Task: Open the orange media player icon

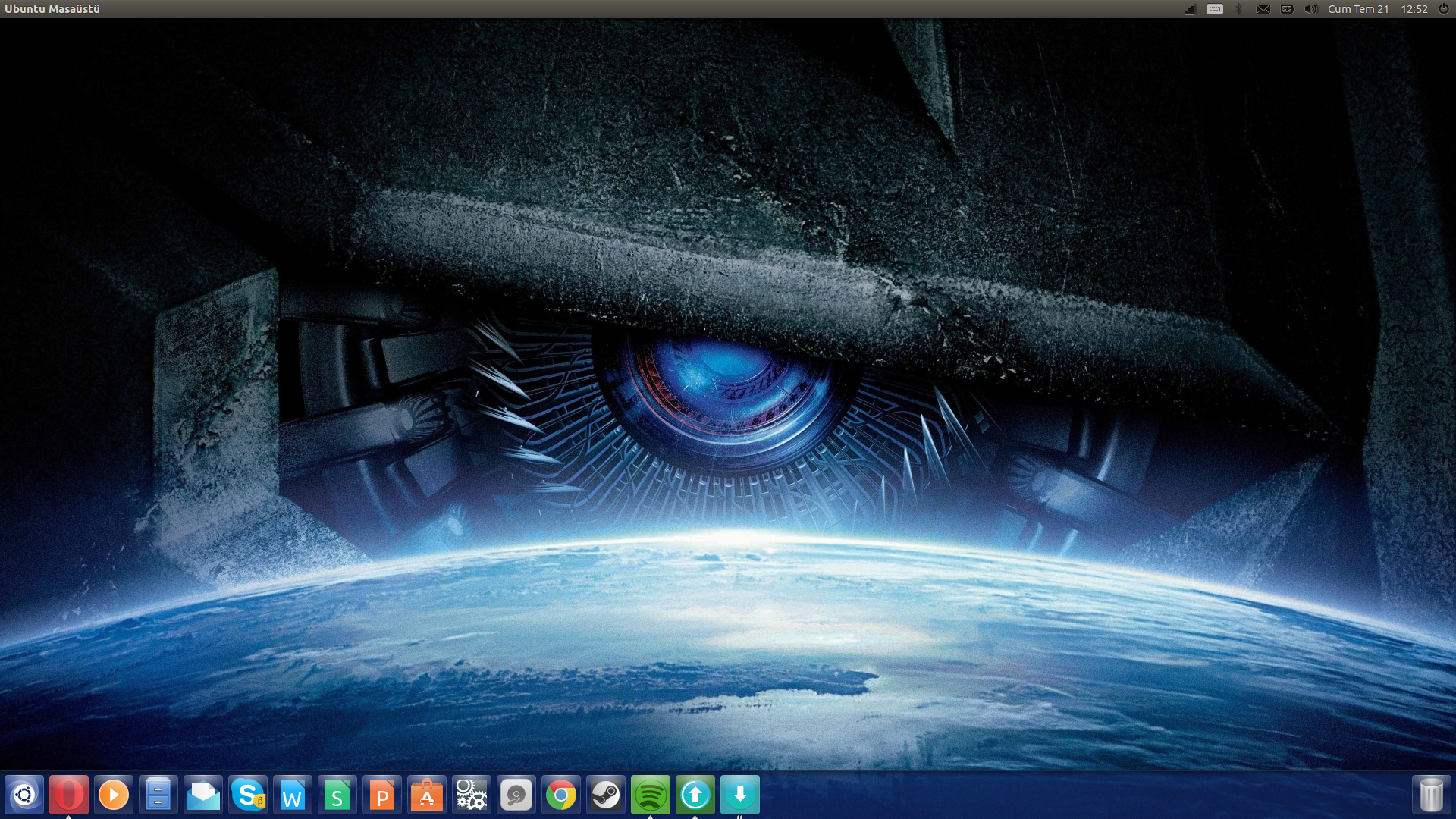Action: (x=114, y=795)
